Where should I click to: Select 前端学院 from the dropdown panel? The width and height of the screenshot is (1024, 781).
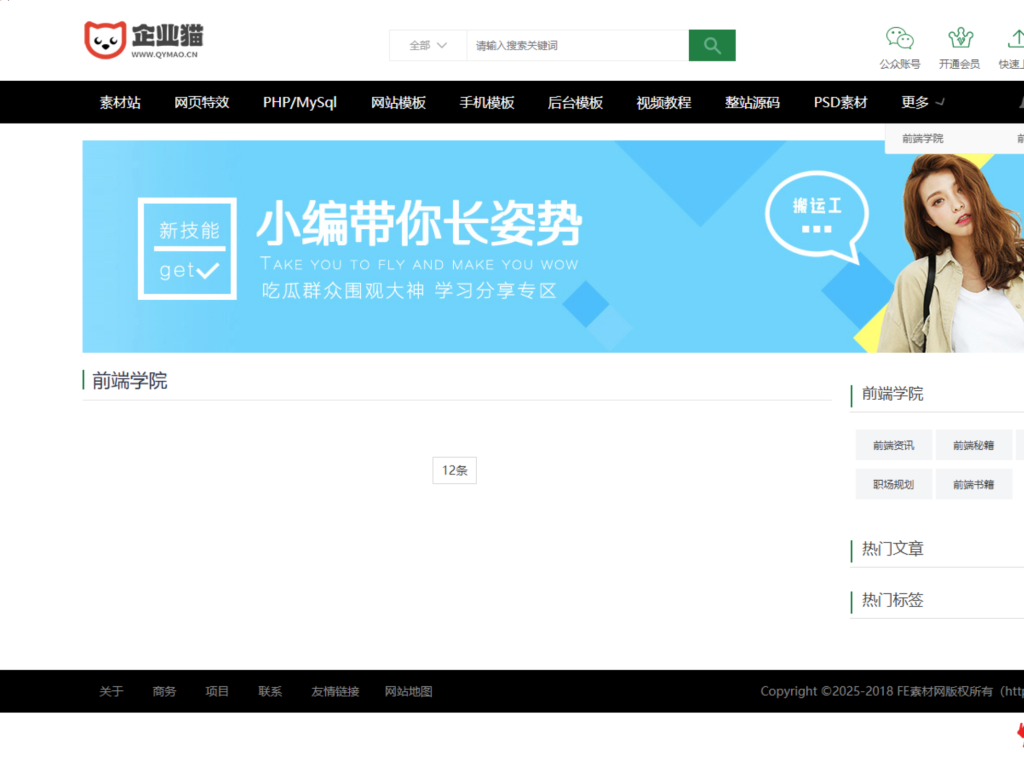click(924, 138)
